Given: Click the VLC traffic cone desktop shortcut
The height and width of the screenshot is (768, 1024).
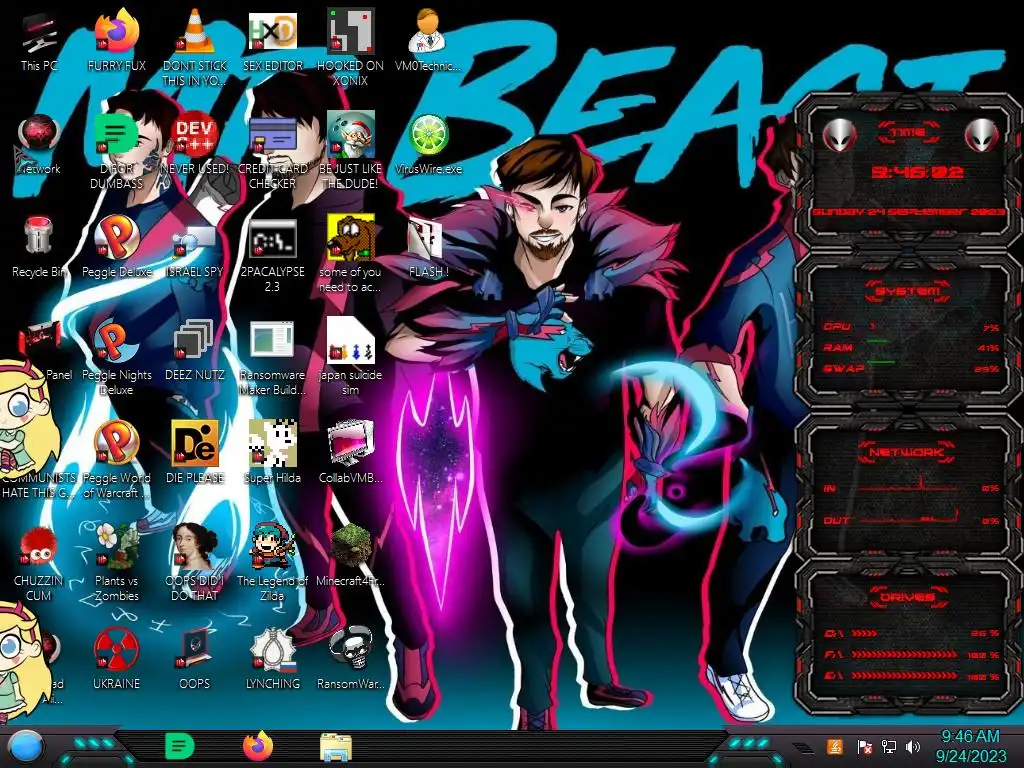Looking at the screenshot, I should [x=195, y=47].
